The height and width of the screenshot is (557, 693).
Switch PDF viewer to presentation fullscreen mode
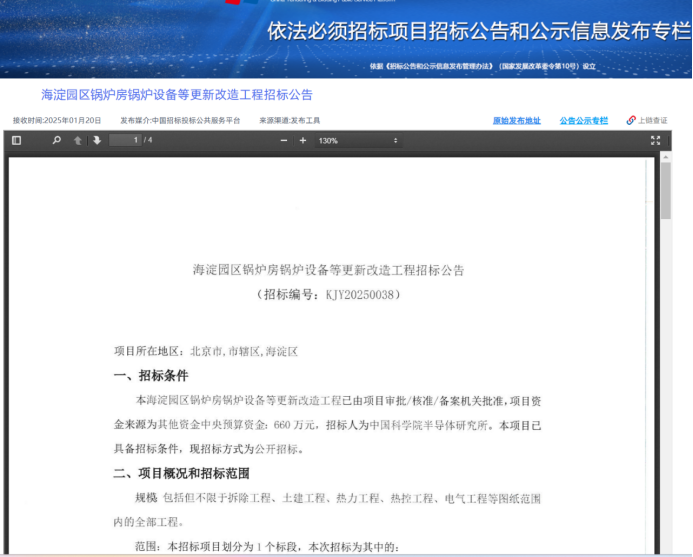click(655, 141)
